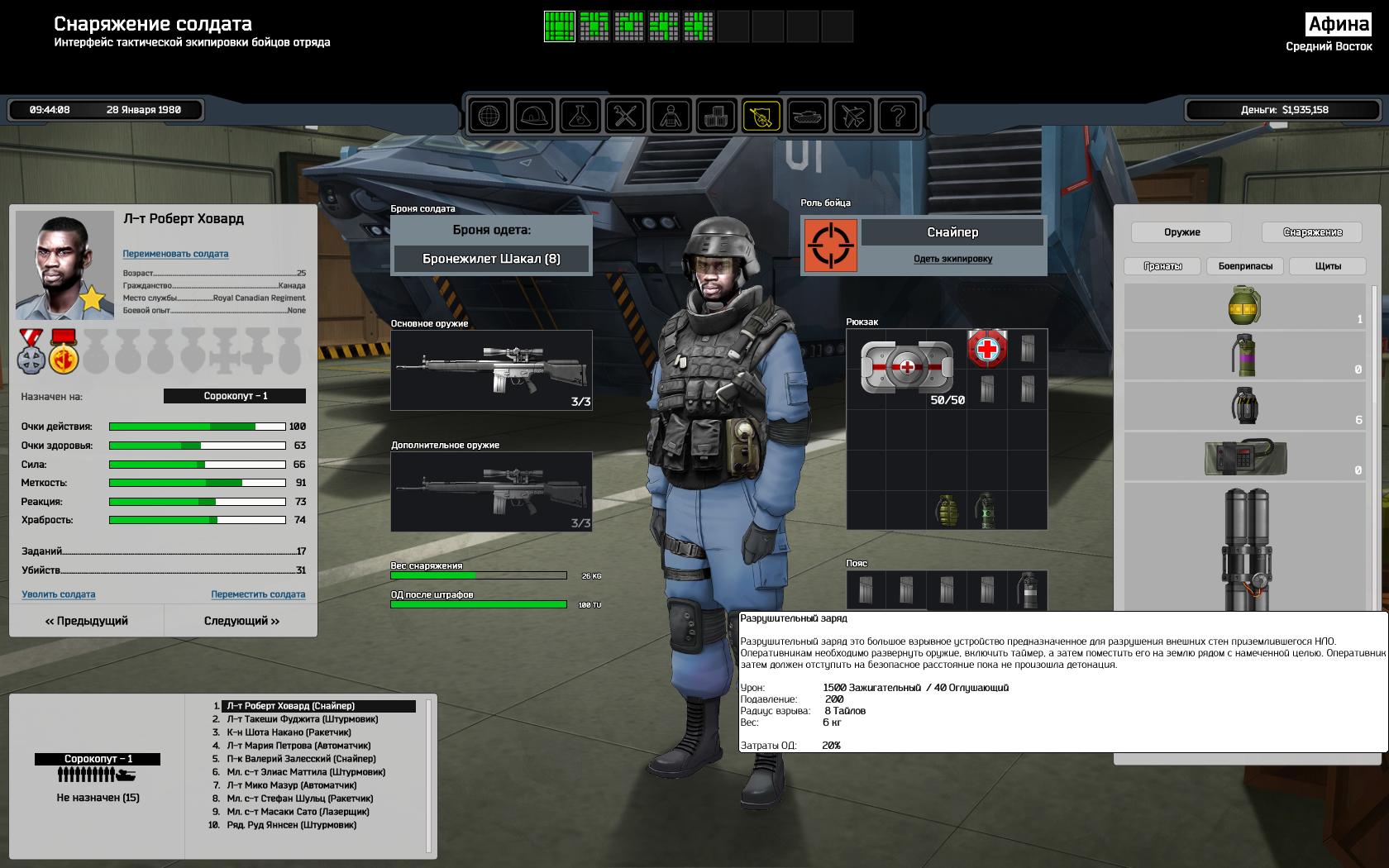
Task: Open the help question mark icon
Action: 898,116
